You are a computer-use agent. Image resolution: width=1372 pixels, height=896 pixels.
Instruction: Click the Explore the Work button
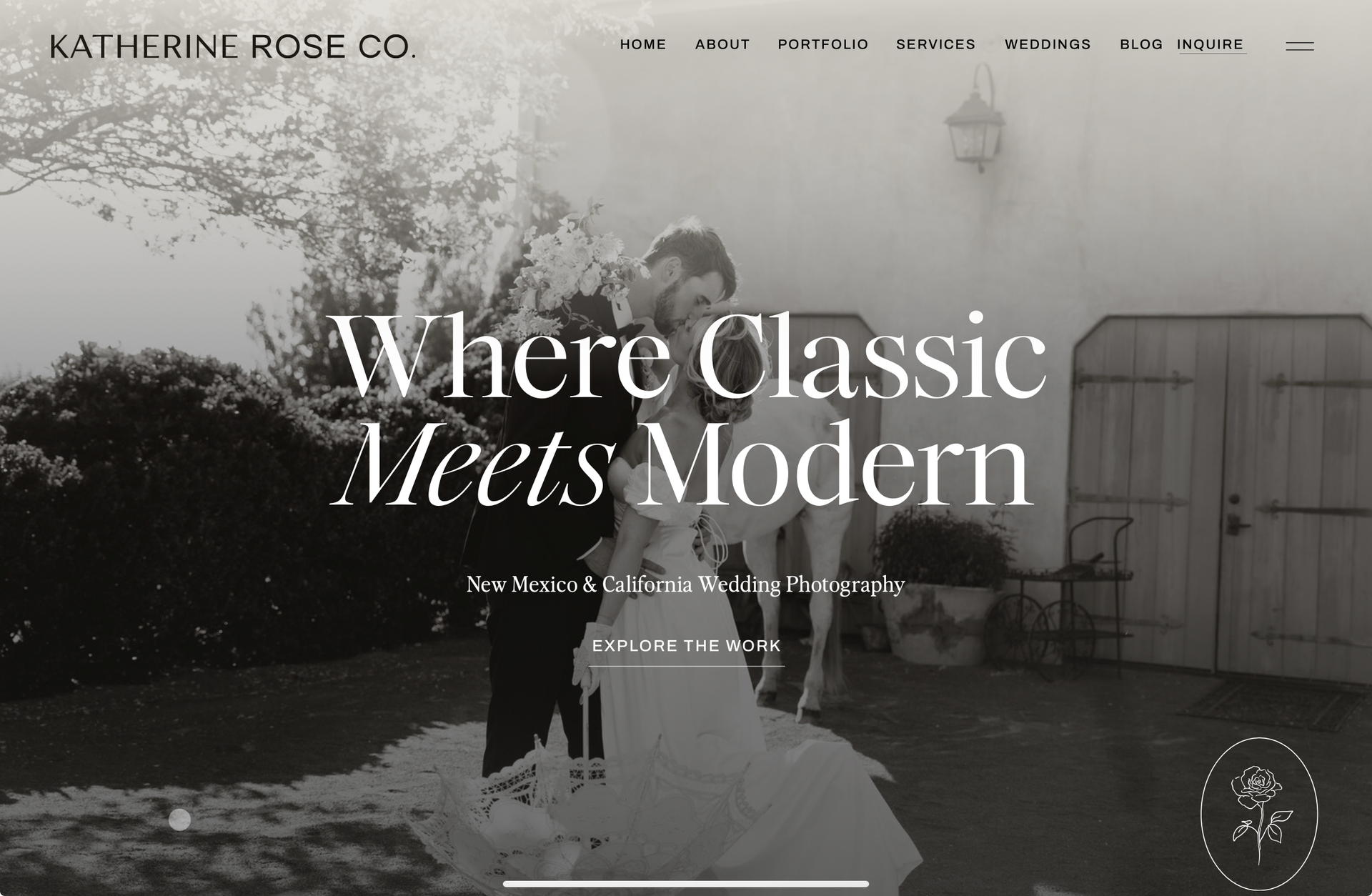[x=687, y=647]
